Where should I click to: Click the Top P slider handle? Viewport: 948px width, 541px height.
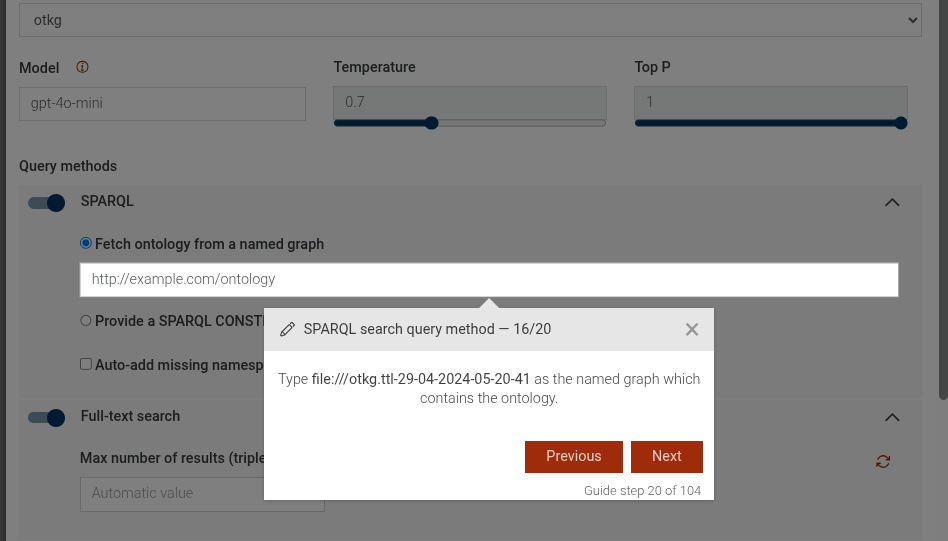coord(901,123)
